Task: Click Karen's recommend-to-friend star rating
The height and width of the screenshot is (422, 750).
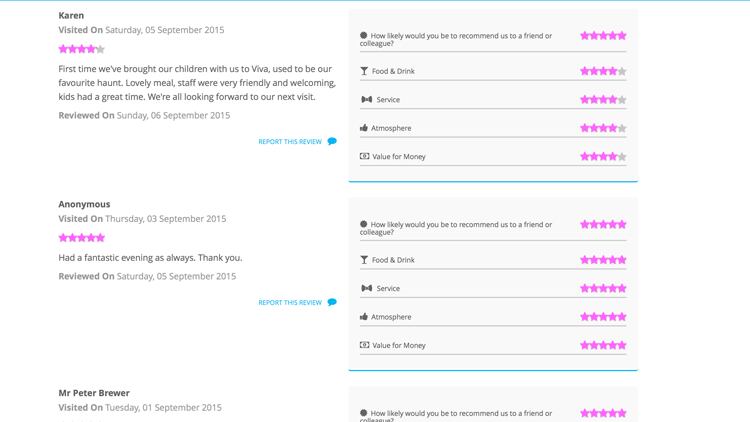Action: click(603, 35)
